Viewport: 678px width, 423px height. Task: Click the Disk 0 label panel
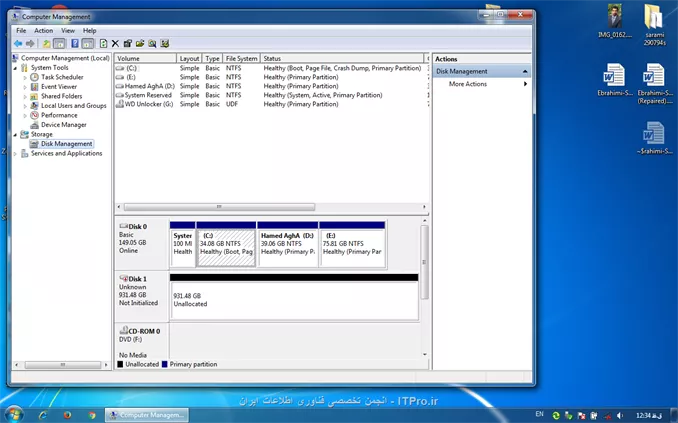click(141, 244)
